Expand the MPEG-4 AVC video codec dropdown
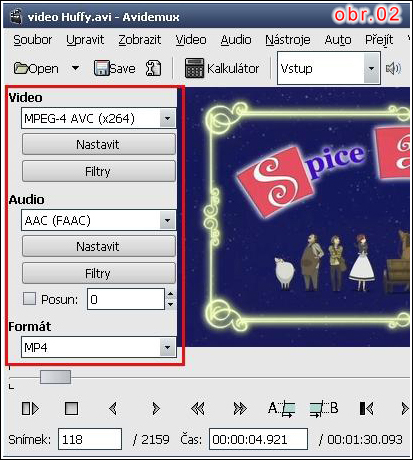 tap(167, 118)
